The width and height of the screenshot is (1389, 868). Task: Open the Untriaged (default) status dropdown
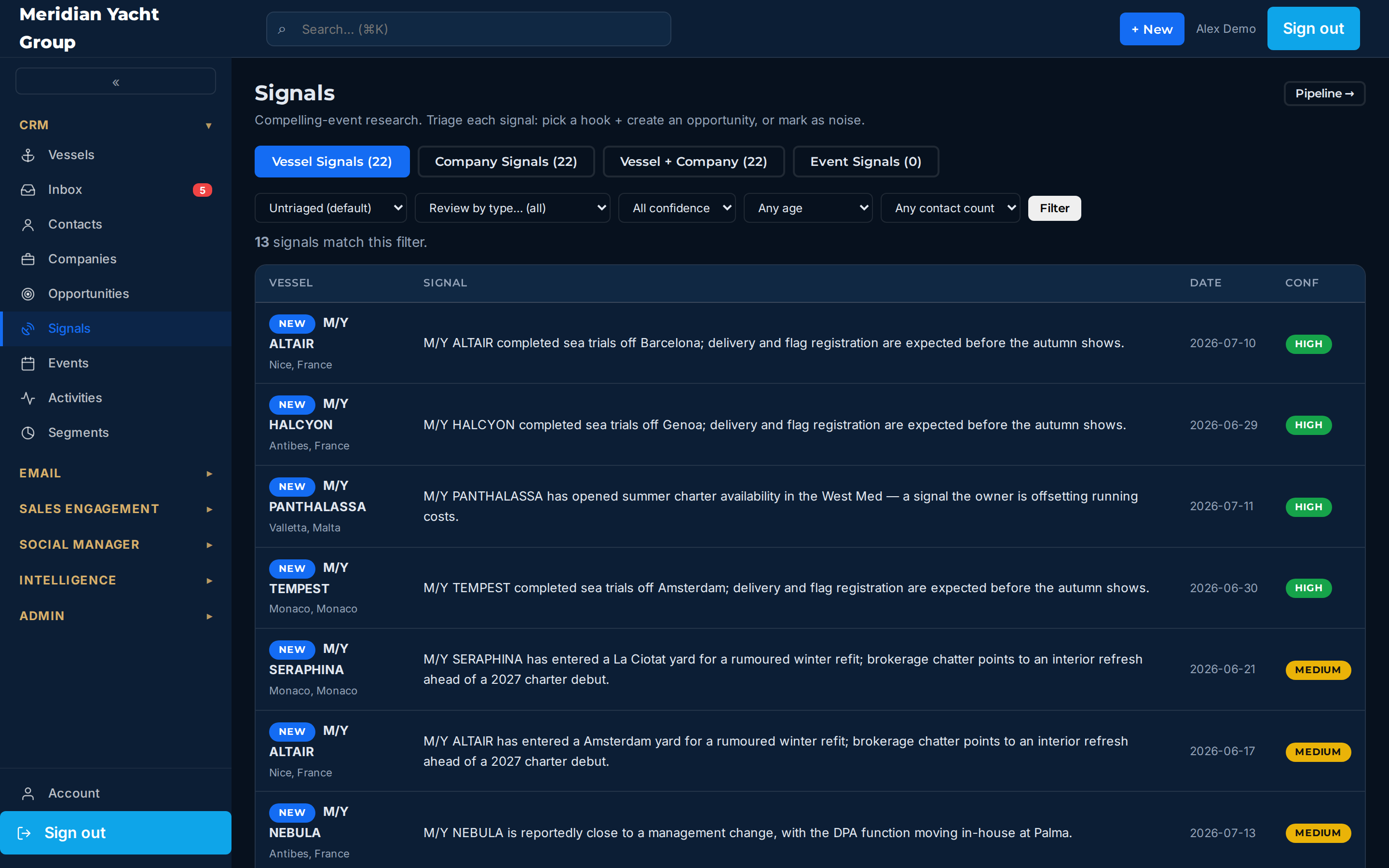click(330, 208)
